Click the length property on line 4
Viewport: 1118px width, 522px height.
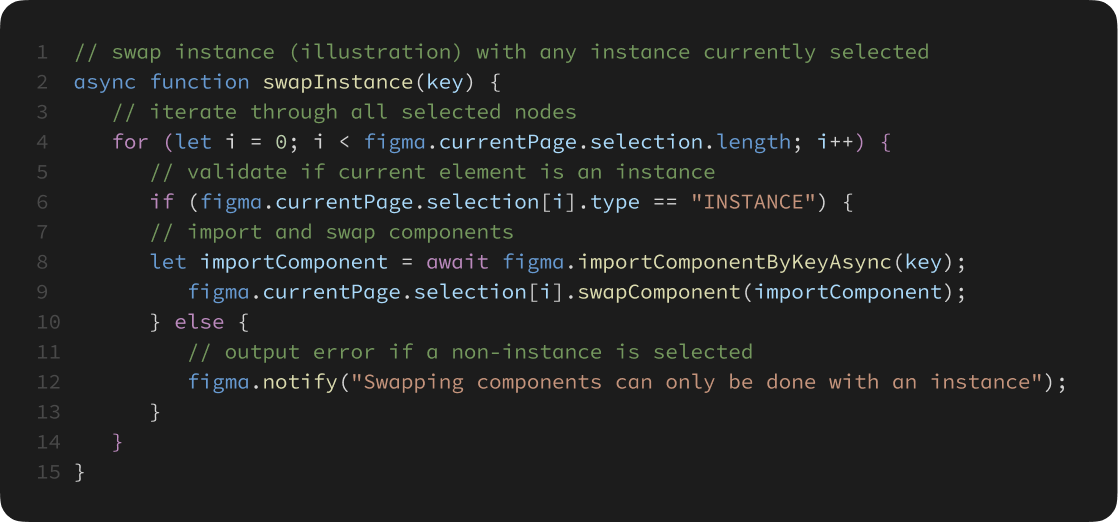(754, 142)
